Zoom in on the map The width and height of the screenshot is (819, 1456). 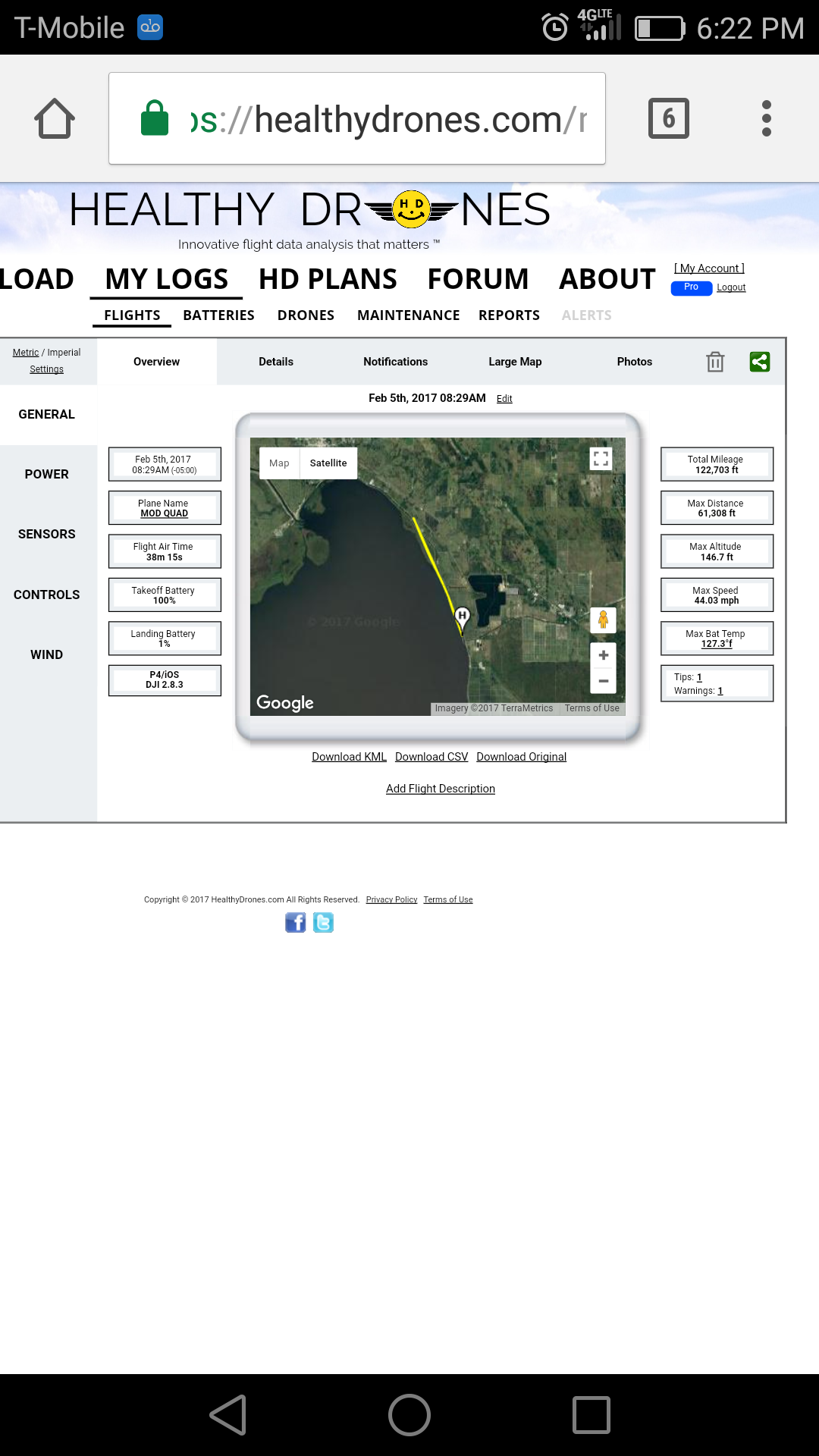point(604,655)
